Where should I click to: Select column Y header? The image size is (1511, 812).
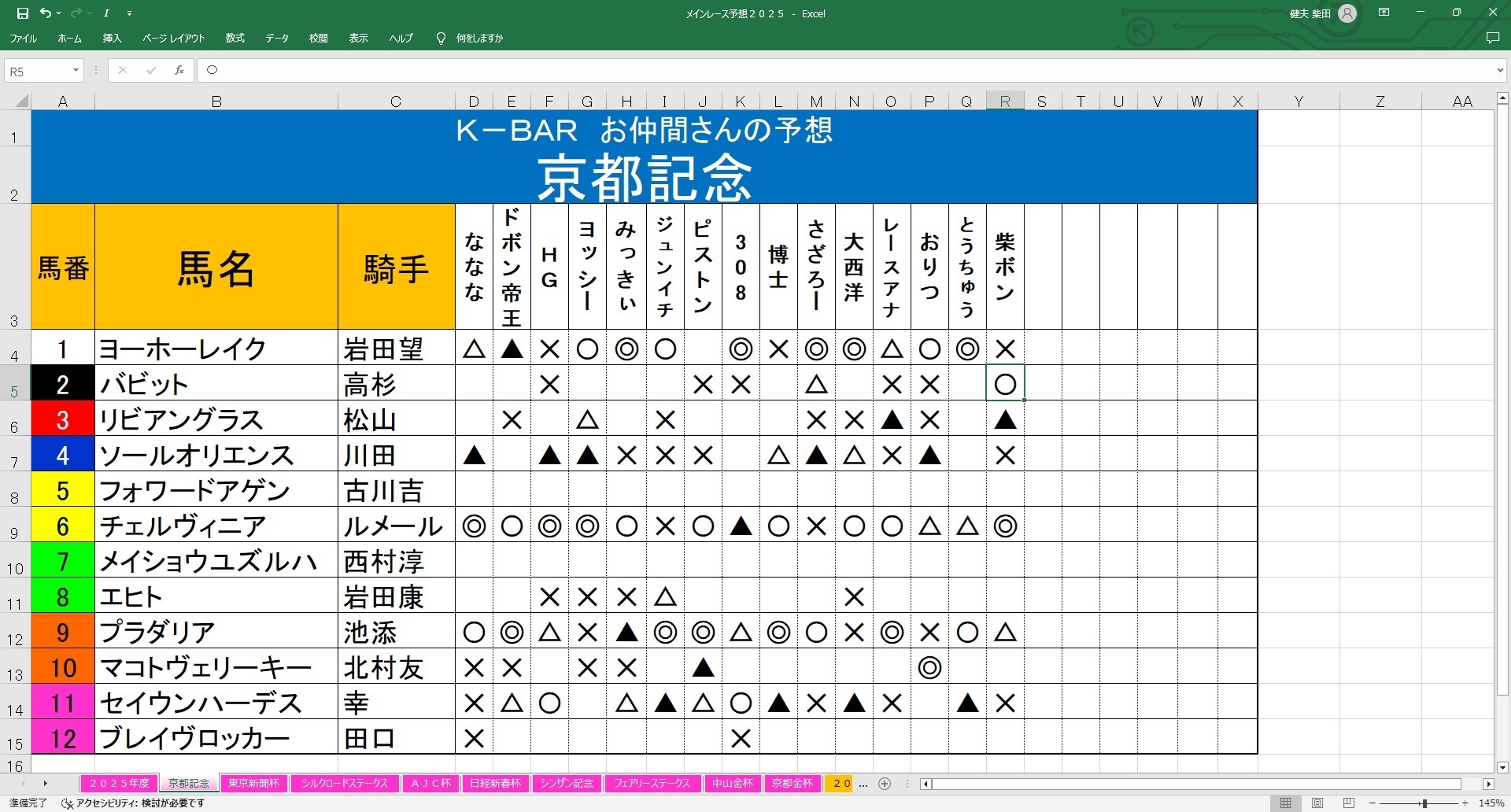pos(1299,101)
